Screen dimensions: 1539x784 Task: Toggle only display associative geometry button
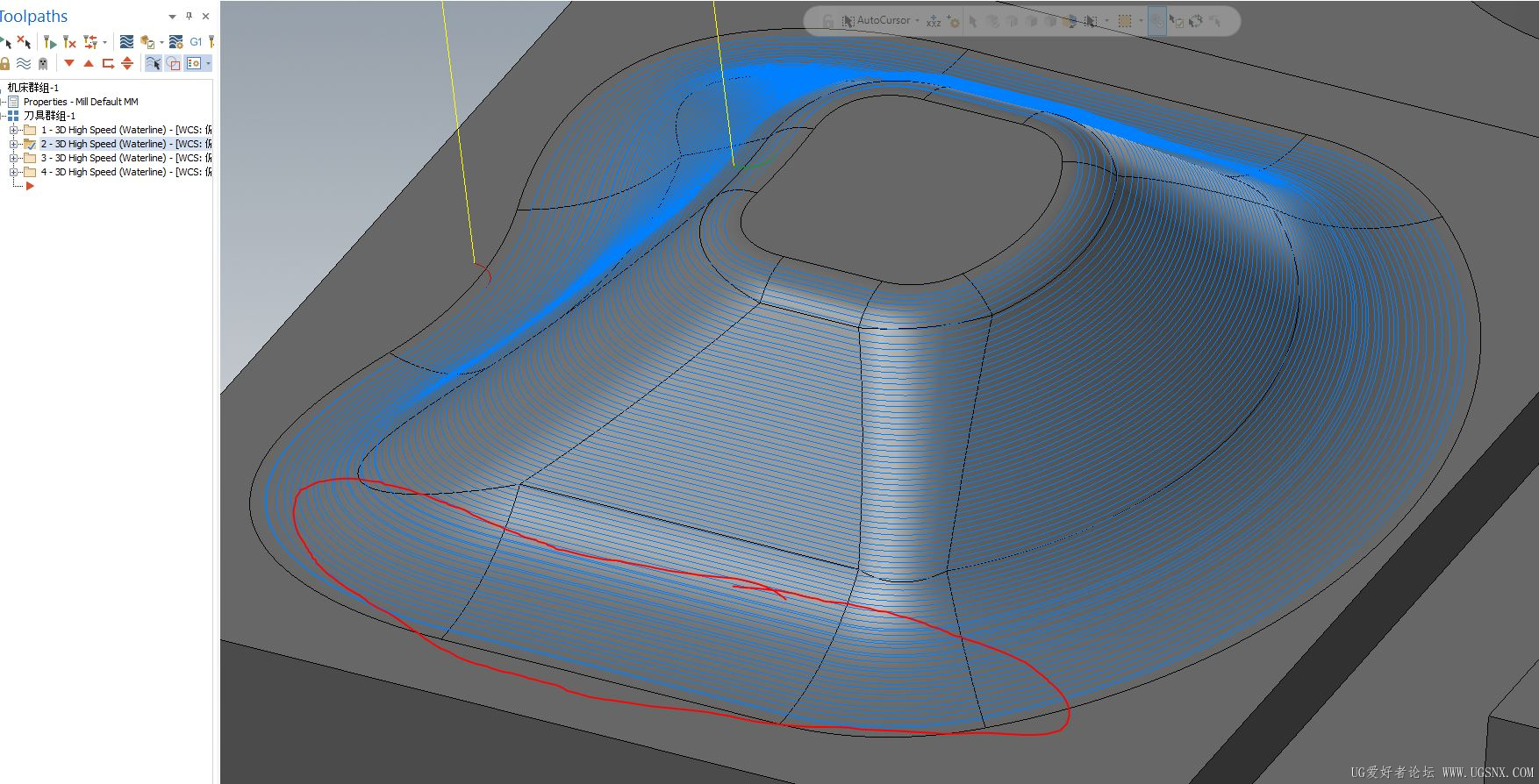click(173, 63)
